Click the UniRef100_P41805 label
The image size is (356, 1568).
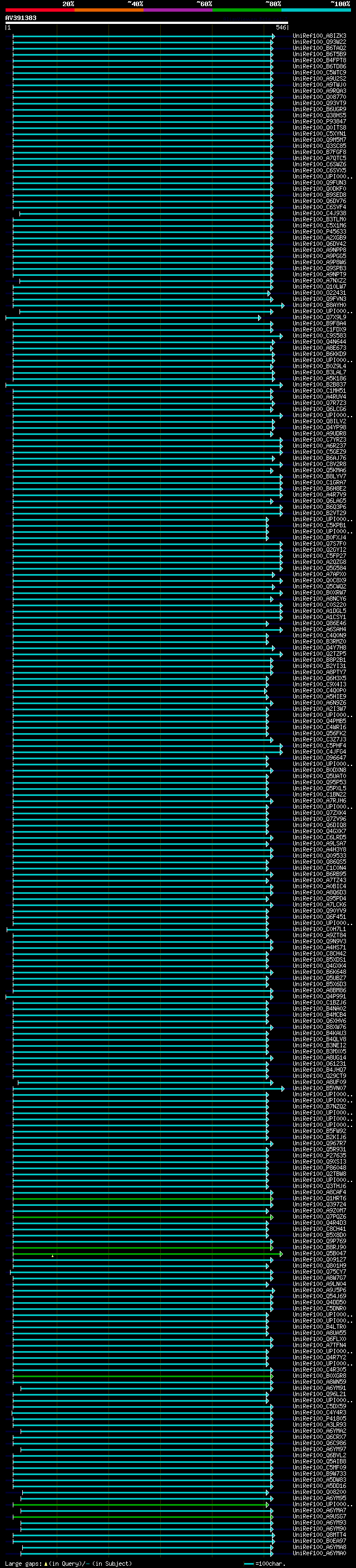pyautogui.click(x=319, y=1419)
